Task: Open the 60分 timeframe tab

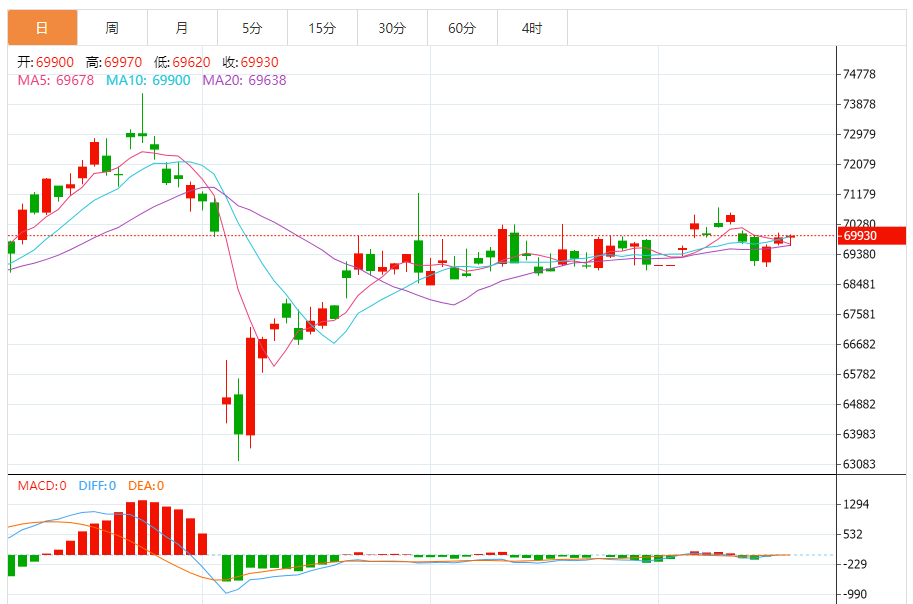Action: tap(462, 27)
